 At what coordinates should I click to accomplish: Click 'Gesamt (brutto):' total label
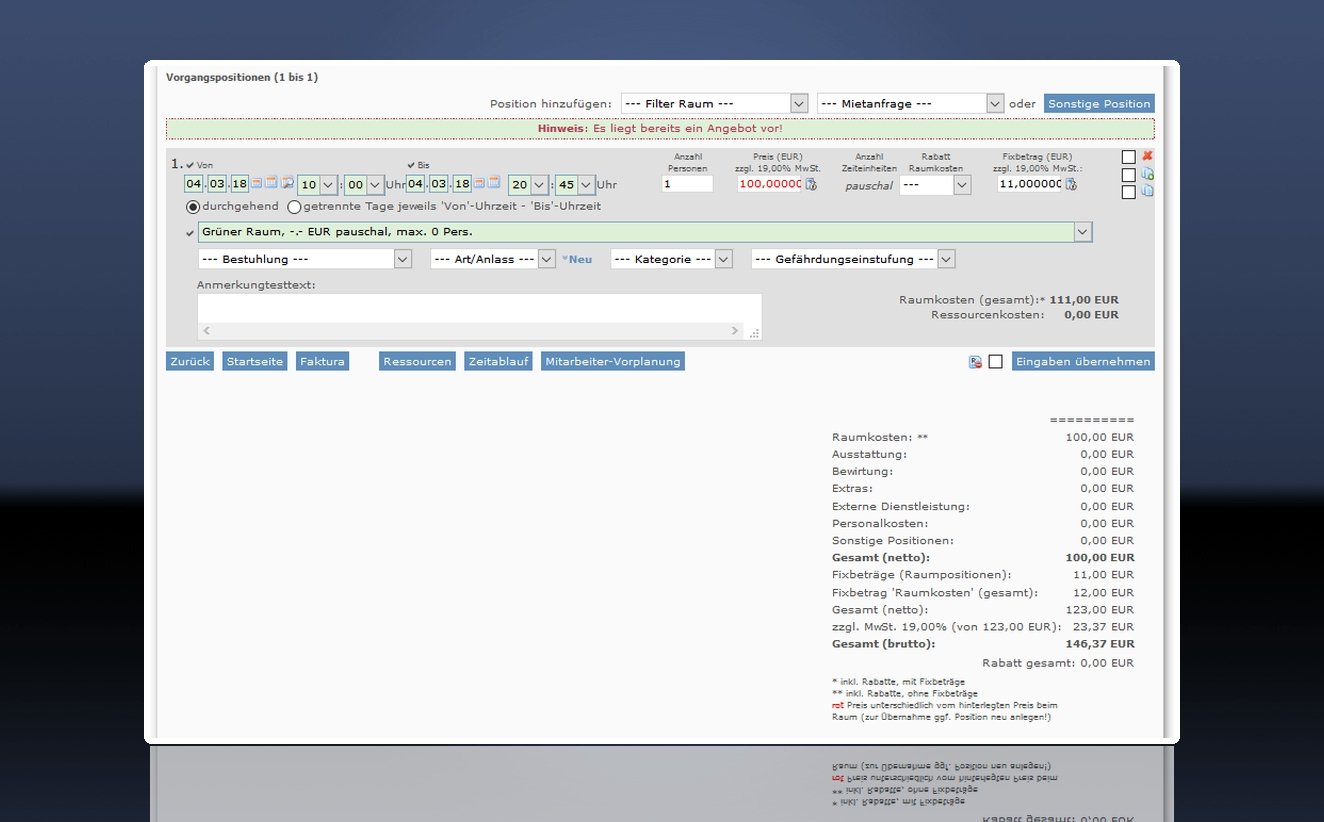tap(883, 644)
